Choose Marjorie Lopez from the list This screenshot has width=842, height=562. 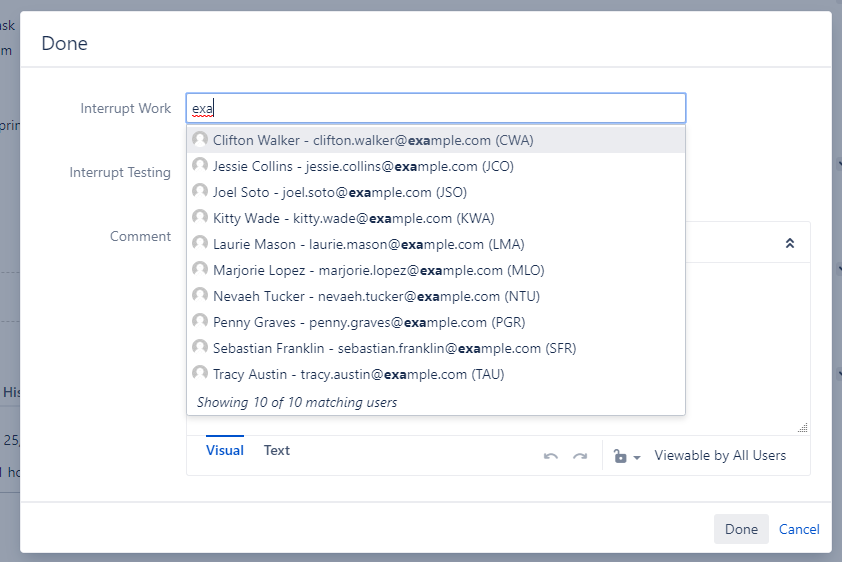(x=435, y=270)
